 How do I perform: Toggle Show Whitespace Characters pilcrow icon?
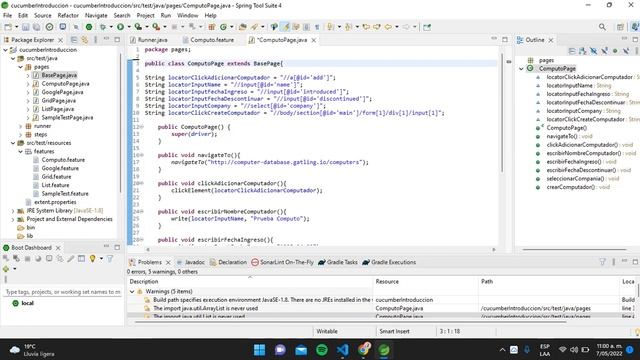coord(317,27)
